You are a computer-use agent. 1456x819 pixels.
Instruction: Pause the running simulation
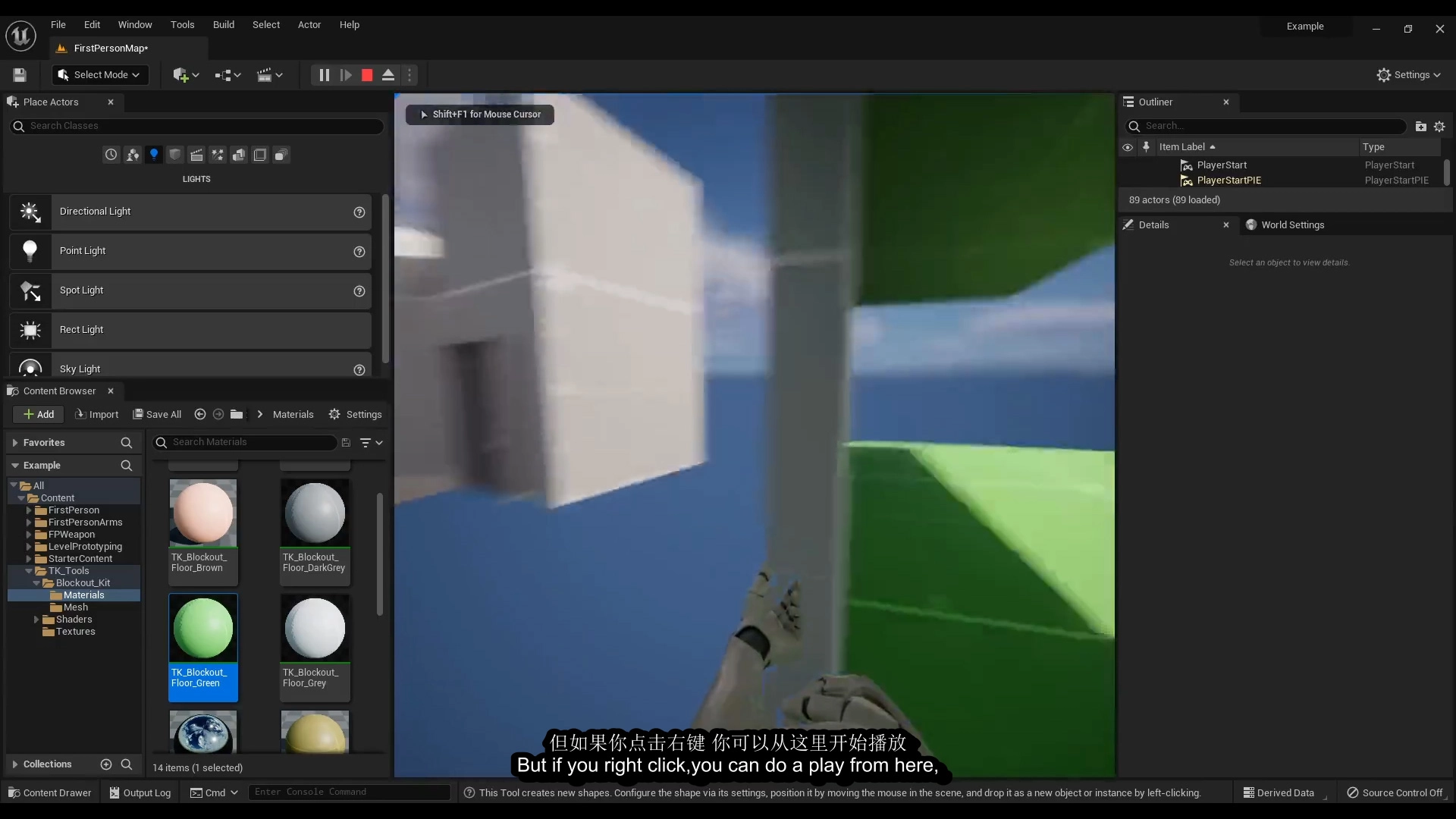[x=324, y=75]
